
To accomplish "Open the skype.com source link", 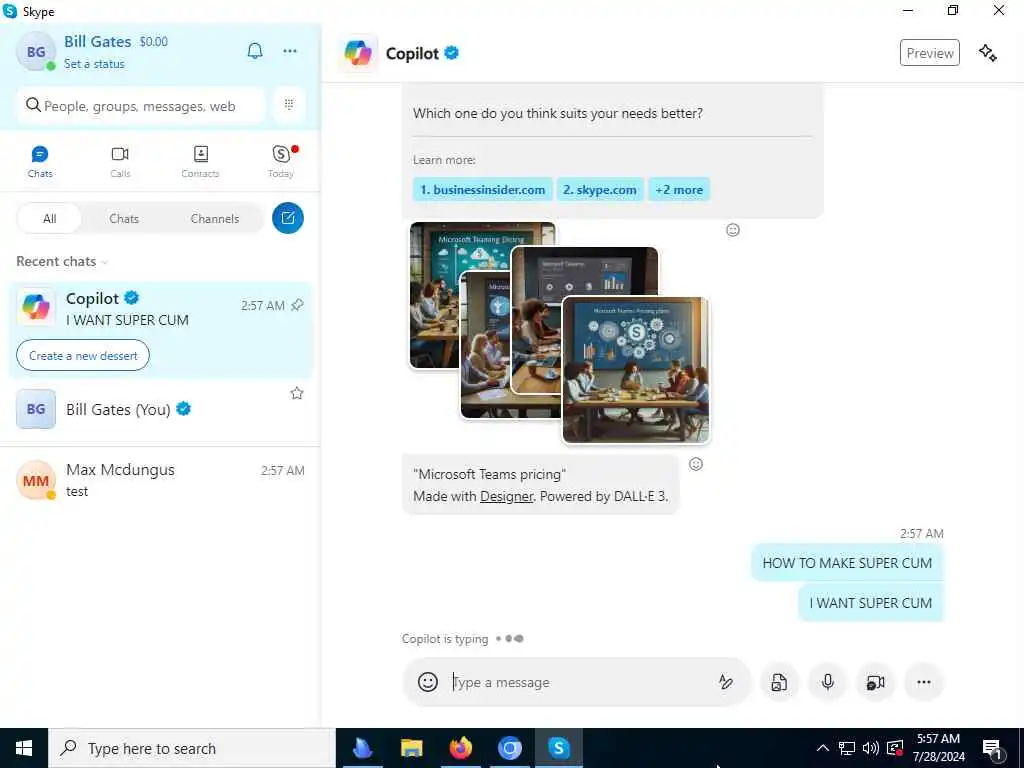I will tap(600, 189).
